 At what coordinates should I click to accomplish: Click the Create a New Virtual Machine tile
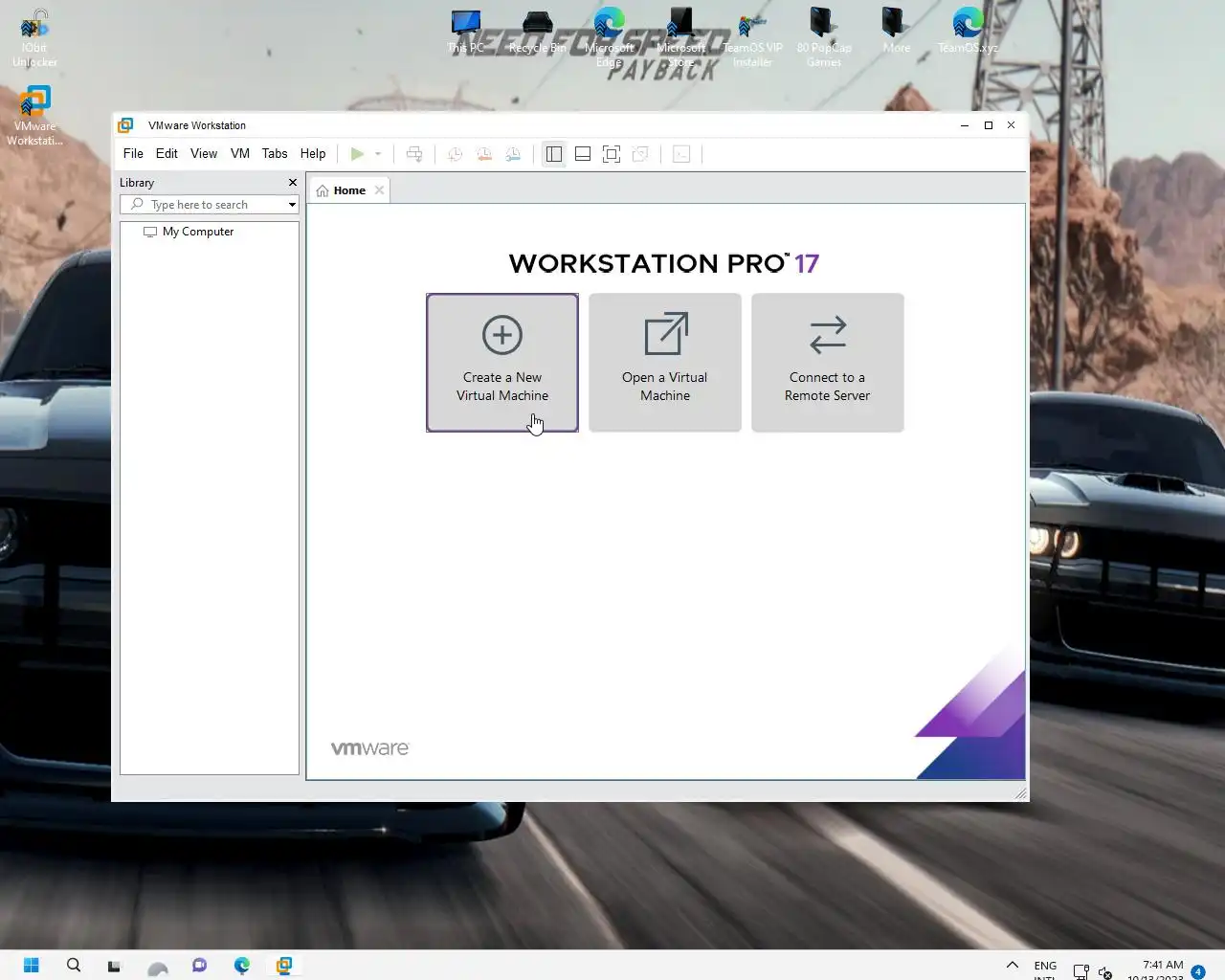(x=502, y=363)
